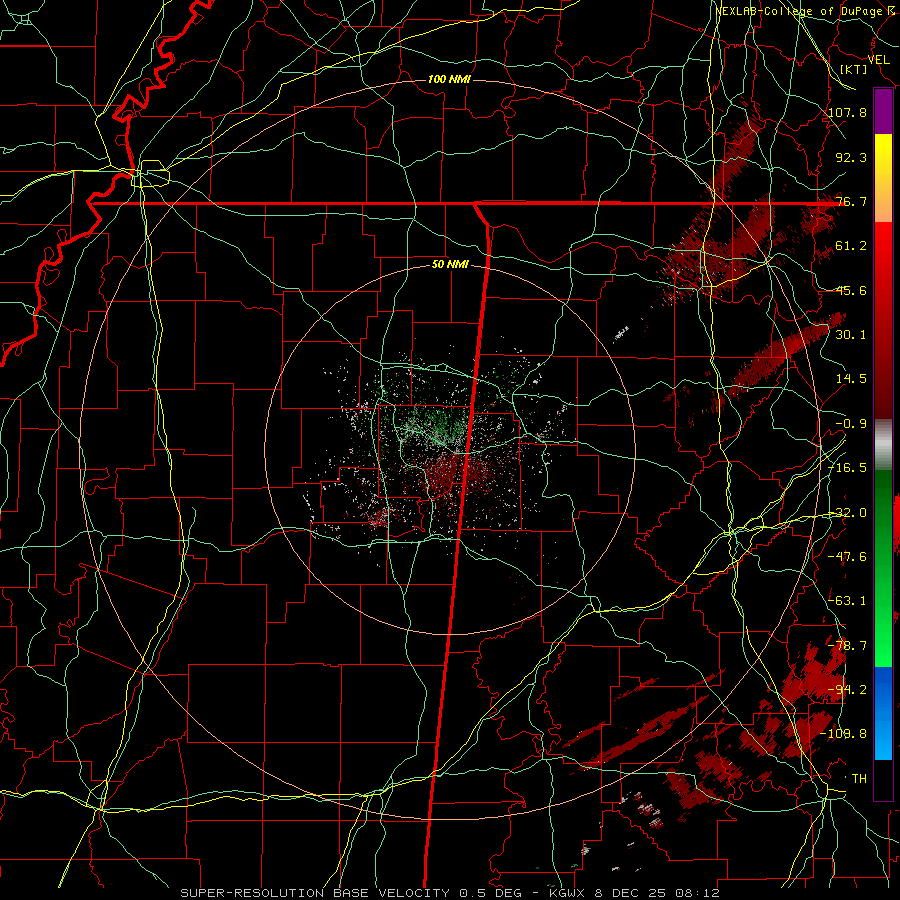Click the "SUPER-RESOLUTION BASE VELOCITY" caption
This screenshot has height=900, width=900.
[x=315, y=893]
